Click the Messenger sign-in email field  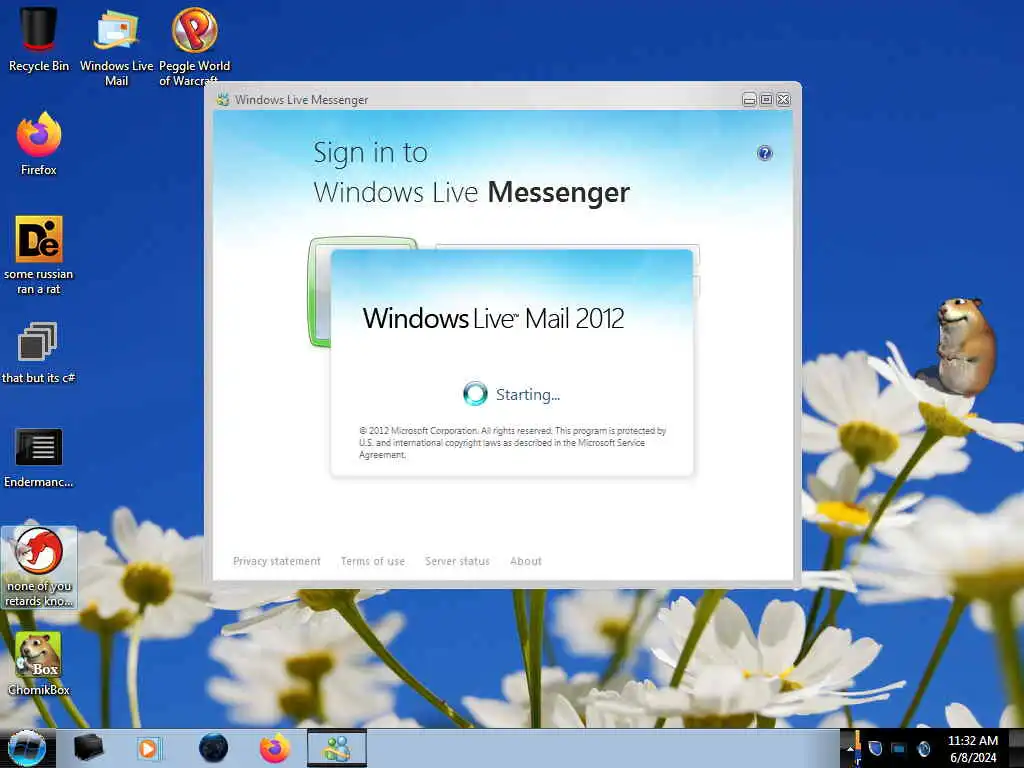(x=567, y=248)
